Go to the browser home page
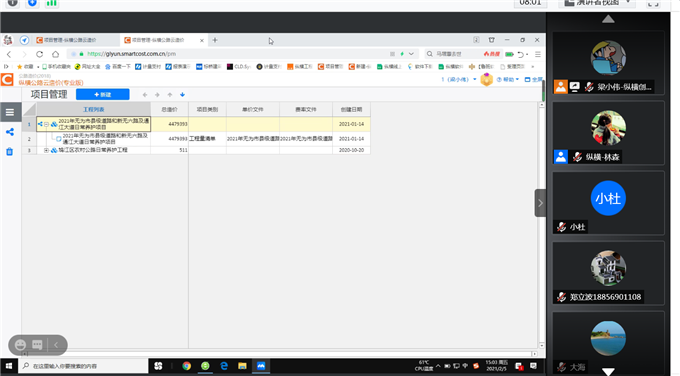Image resolution: width=680 pixels, height=376 pixels. 56,54
